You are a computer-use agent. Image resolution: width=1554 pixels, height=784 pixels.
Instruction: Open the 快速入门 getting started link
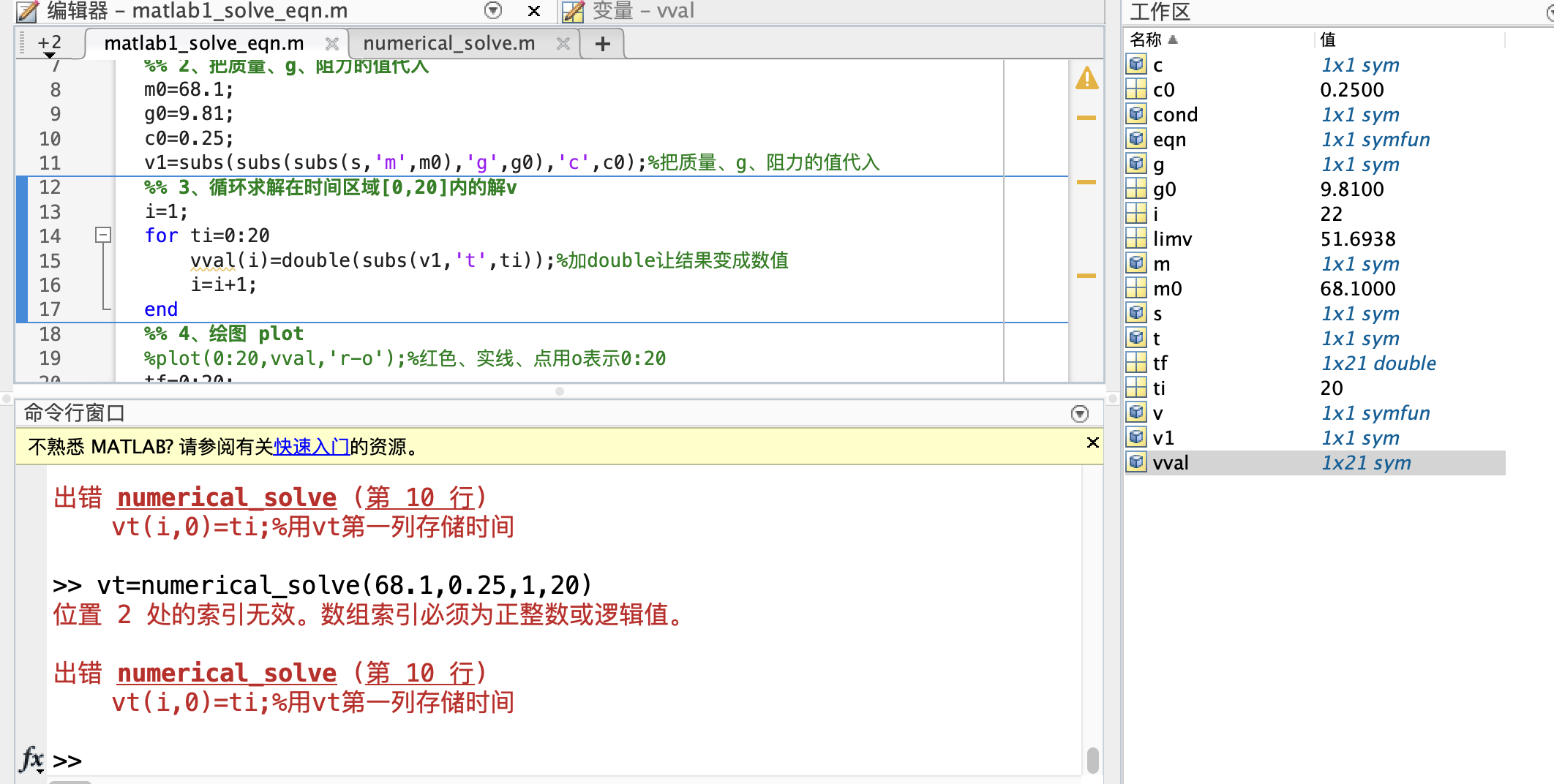[x=312, y=447]
